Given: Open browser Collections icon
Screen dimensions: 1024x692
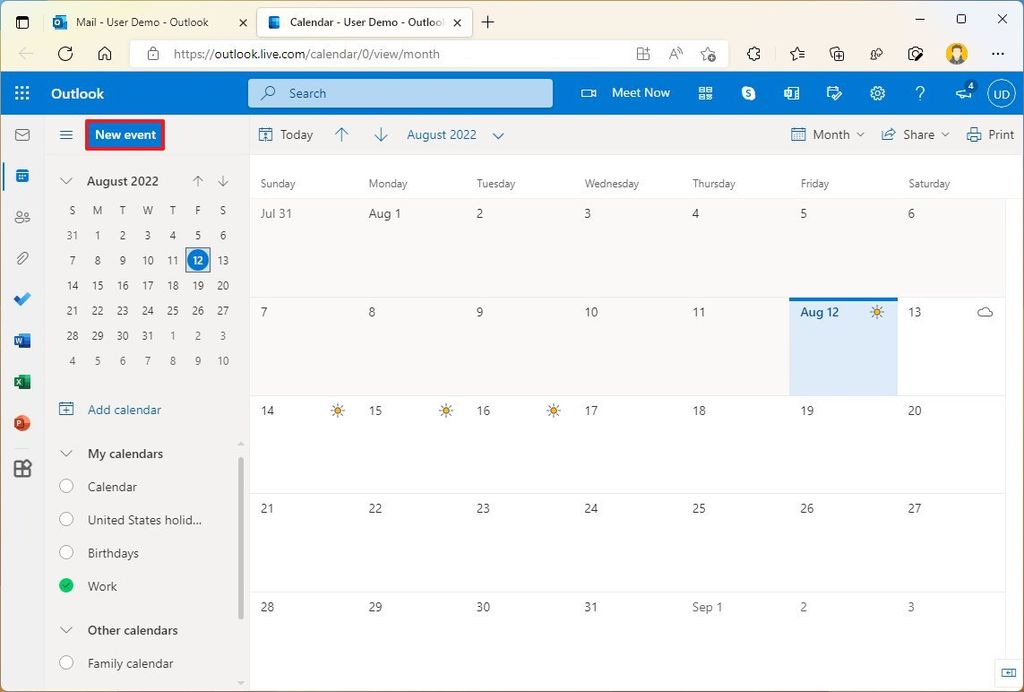Looking at the screenshot, I should pos(837,54).
